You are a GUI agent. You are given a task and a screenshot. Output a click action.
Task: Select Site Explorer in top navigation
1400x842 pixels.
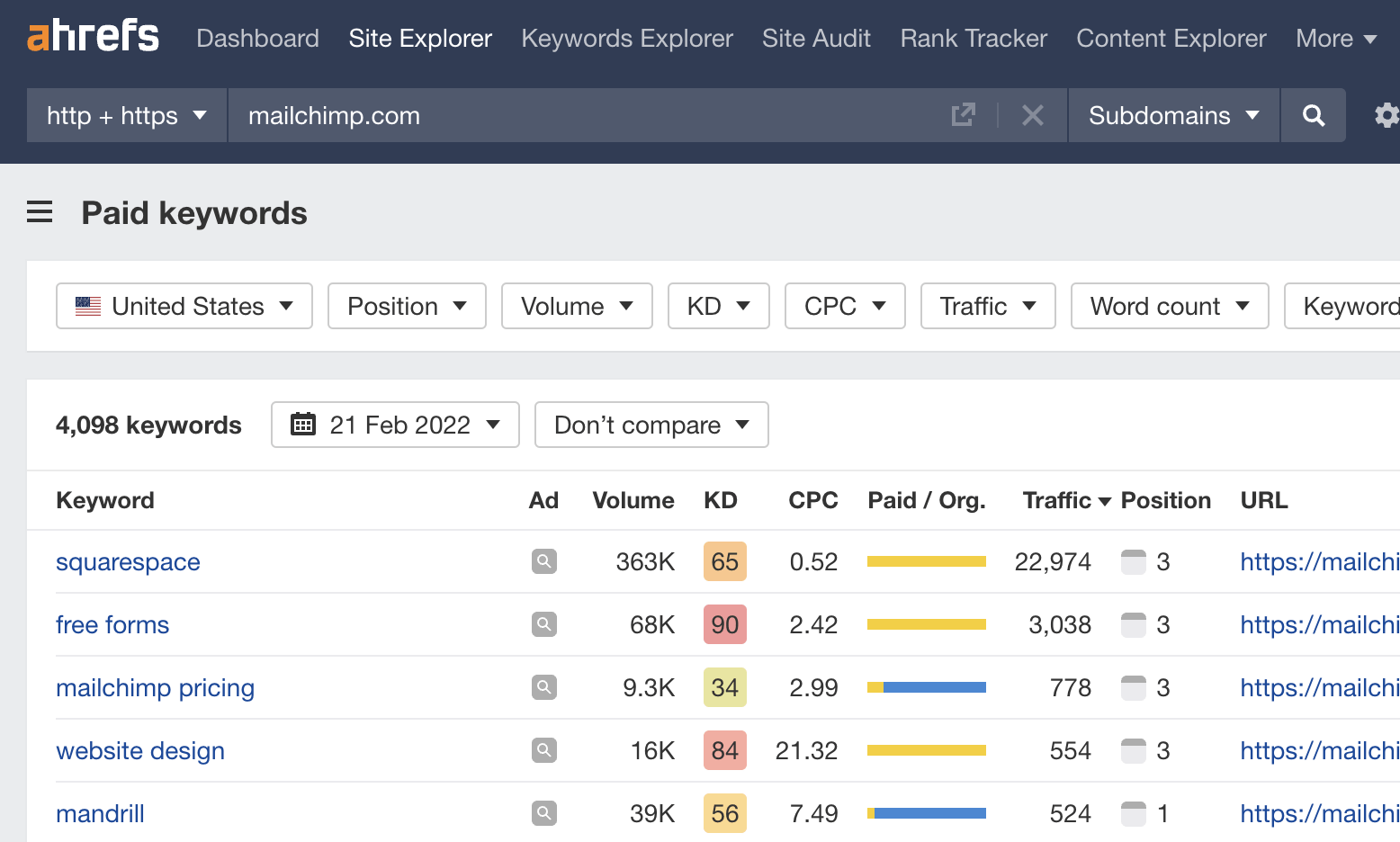pos(420,38)
